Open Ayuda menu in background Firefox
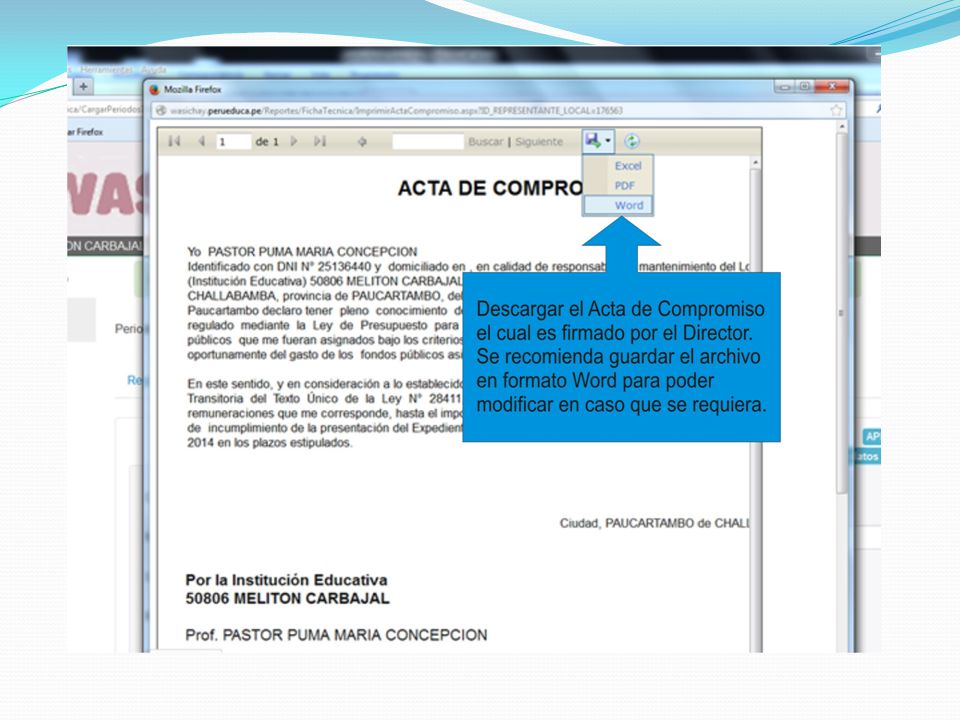960x720 pixels. coord(153,69)
